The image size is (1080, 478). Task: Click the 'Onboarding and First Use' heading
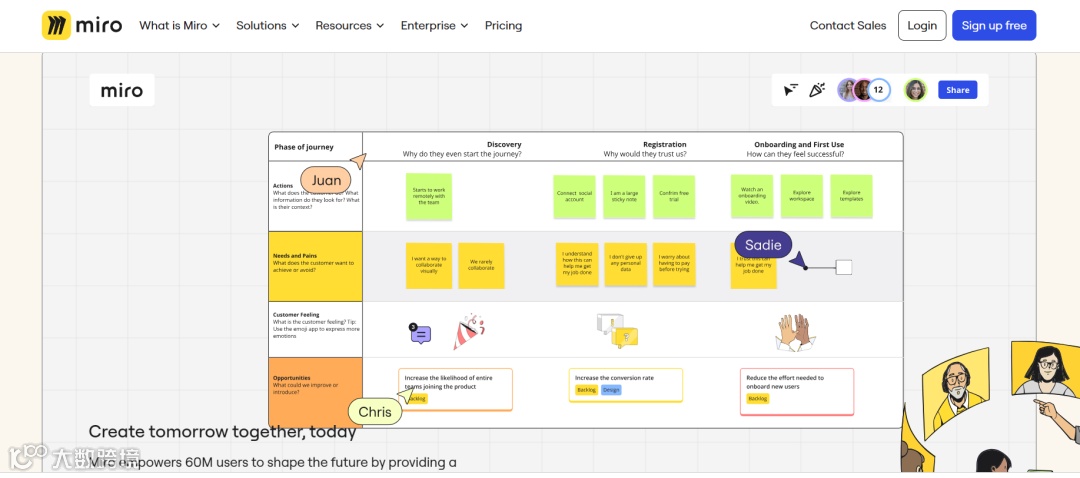[799, 145]
